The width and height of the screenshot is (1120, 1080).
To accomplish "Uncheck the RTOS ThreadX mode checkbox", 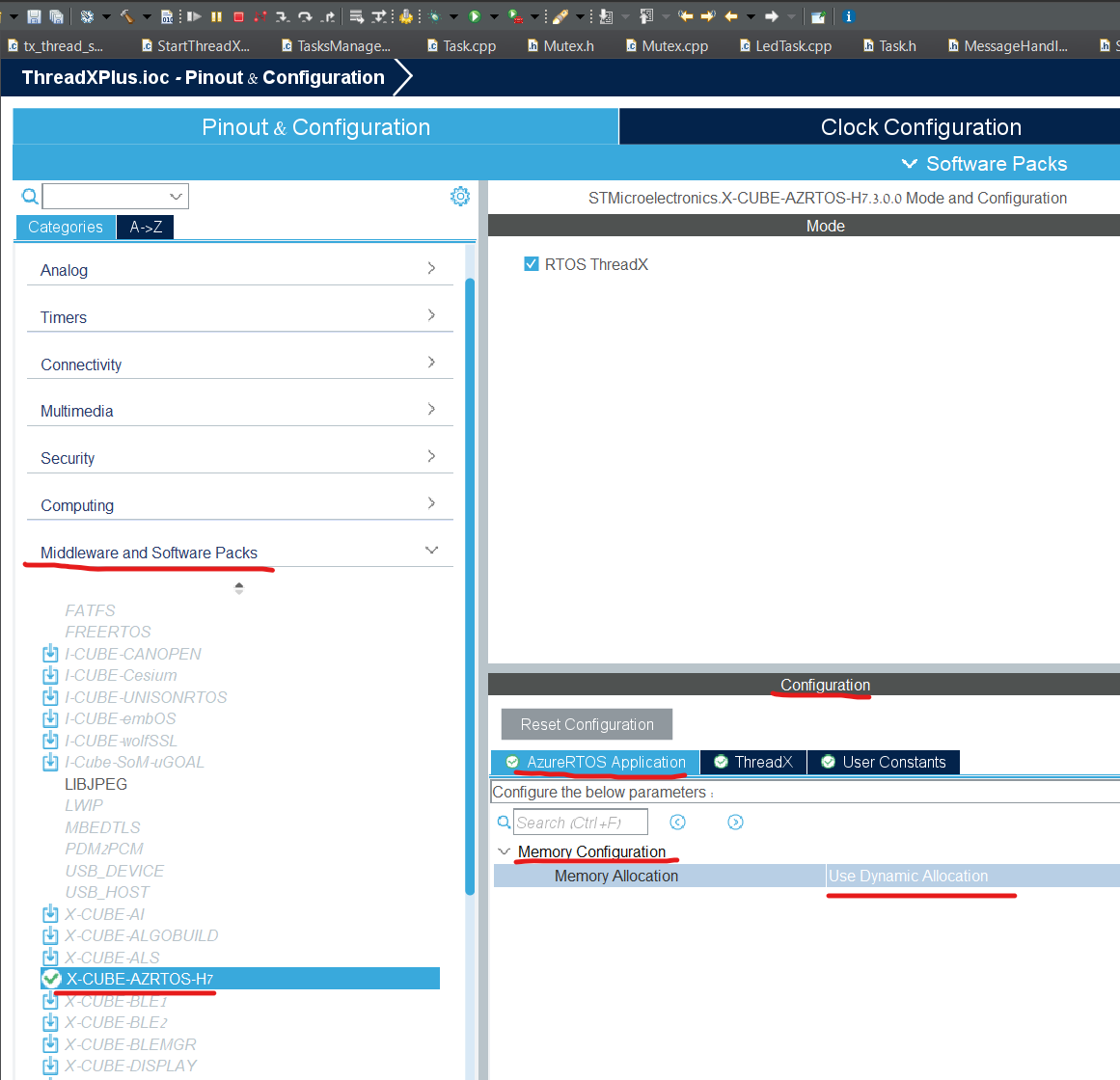I will point(531,263).
